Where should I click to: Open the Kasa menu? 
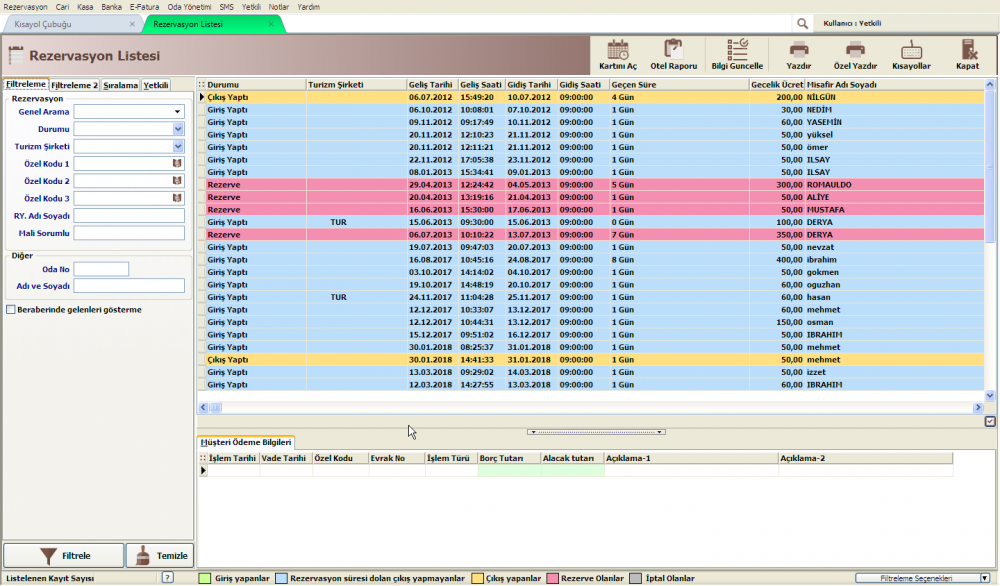point(85,7)
